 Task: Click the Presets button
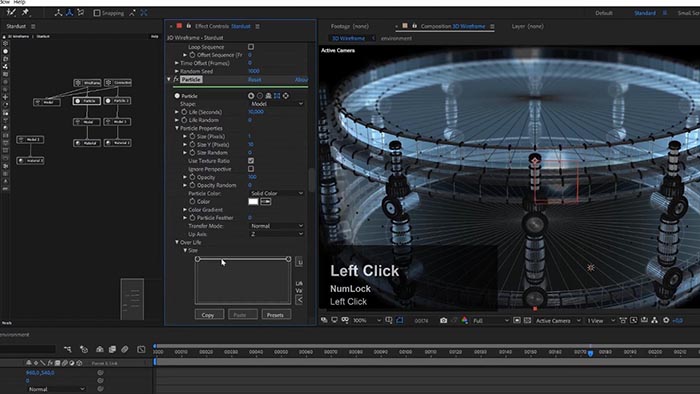click(x=275, y=315)
